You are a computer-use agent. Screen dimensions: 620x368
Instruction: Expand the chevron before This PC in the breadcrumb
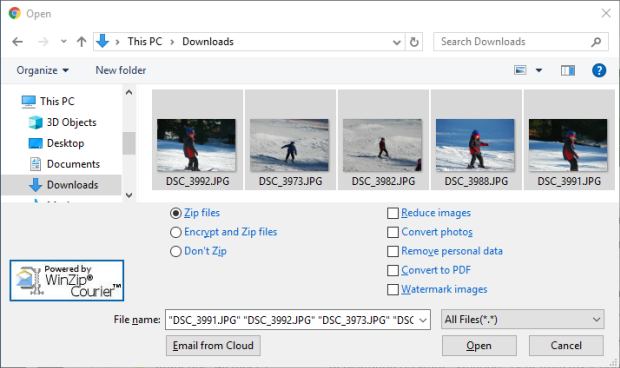(x=117, y=42)
